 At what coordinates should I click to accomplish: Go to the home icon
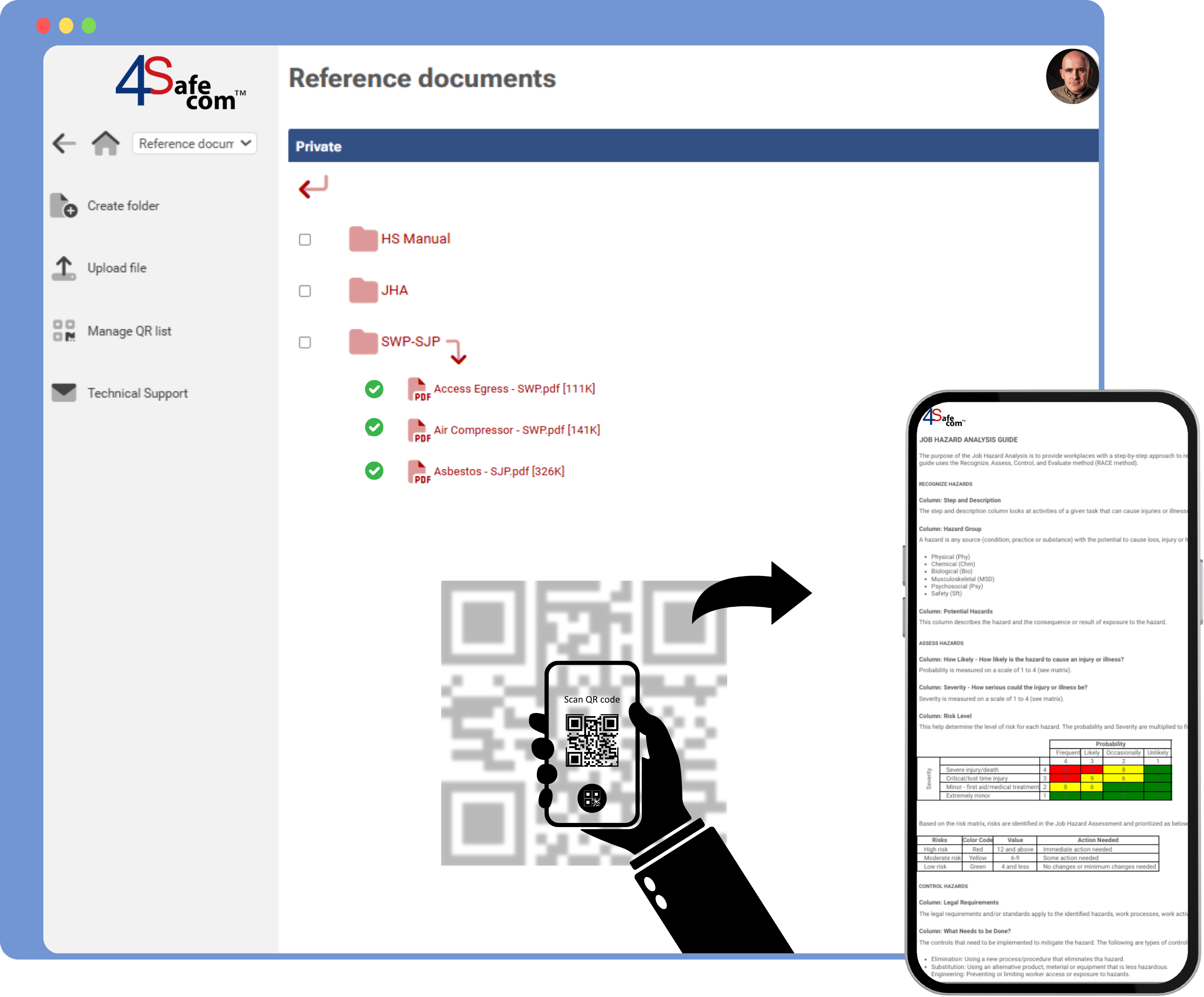point(106,143)
